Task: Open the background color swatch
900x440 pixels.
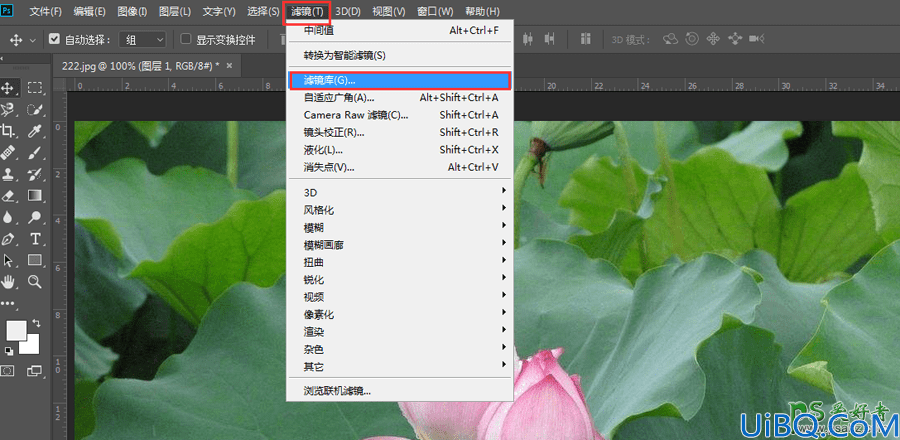Action: 31,345
